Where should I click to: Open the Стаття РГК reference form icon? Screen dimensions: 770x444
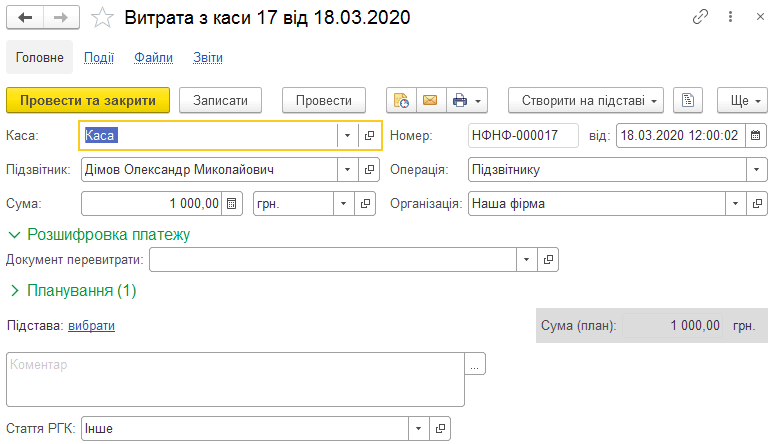point(440,428)
